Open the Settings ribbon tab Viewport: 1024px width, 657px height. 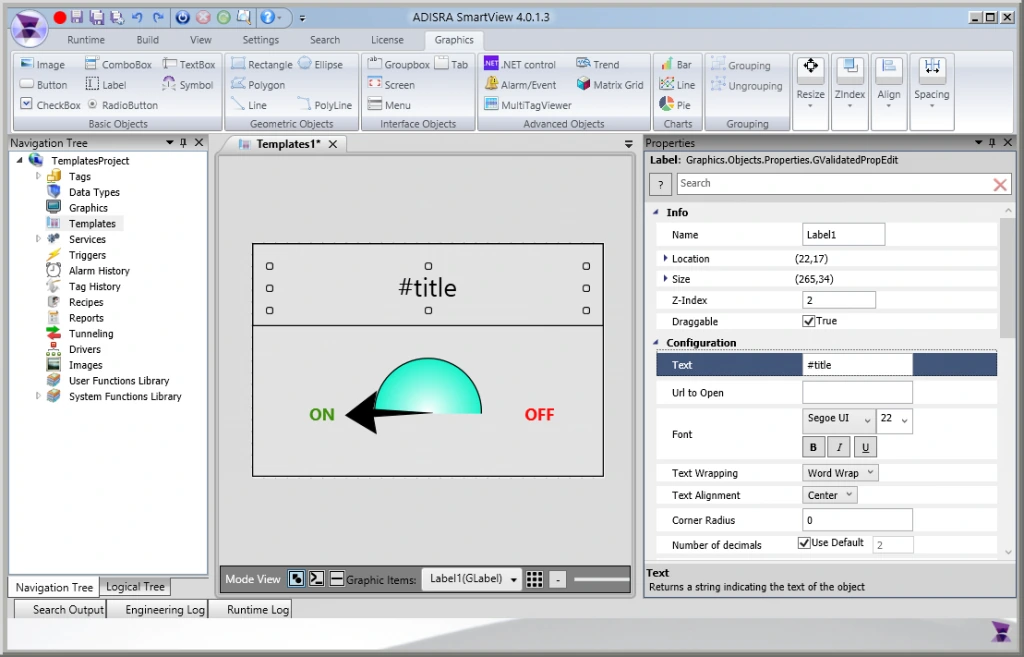pyautogui.click(x=261, y=40)
